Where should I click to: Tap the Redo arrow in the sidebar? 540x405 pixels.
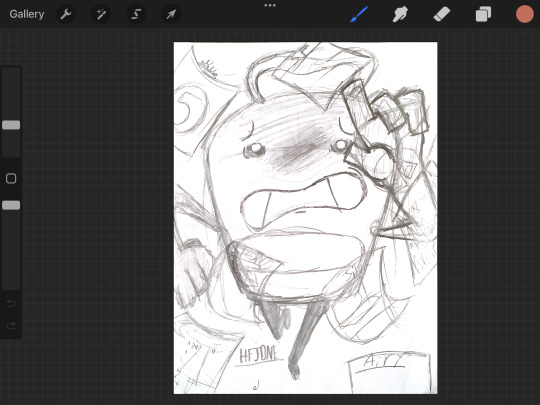[x=11, y=325]
